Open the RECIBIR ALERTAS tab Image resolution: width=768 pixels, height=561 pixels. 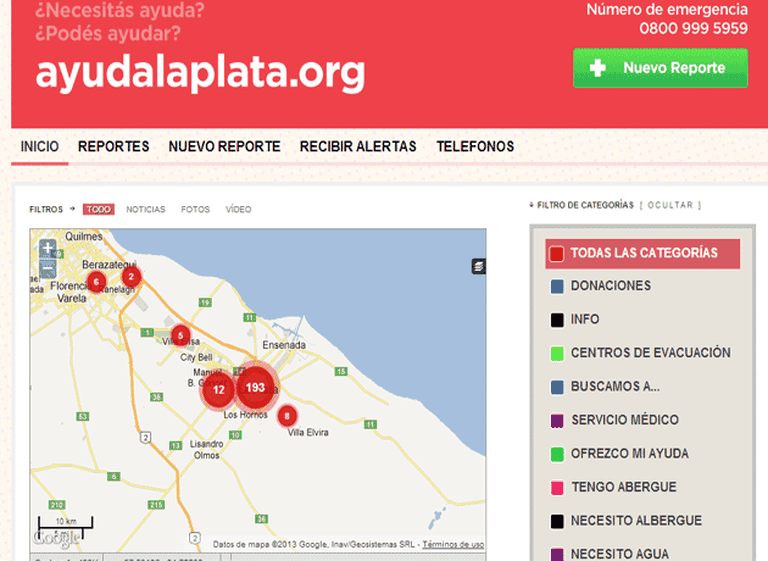pyautogui.click(x=358, y=146)
